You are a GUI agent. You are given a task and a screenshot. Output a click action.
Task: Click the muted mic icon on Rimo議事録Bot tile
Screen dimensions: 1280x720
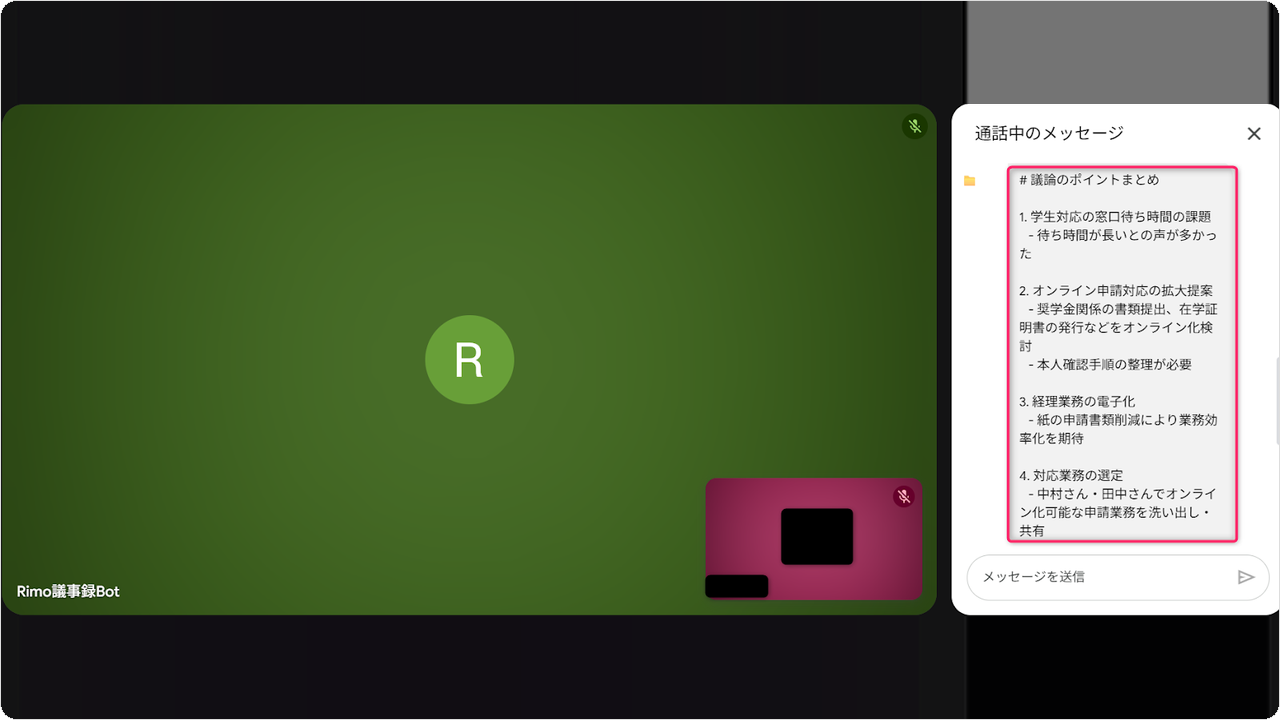pos(914,127)
